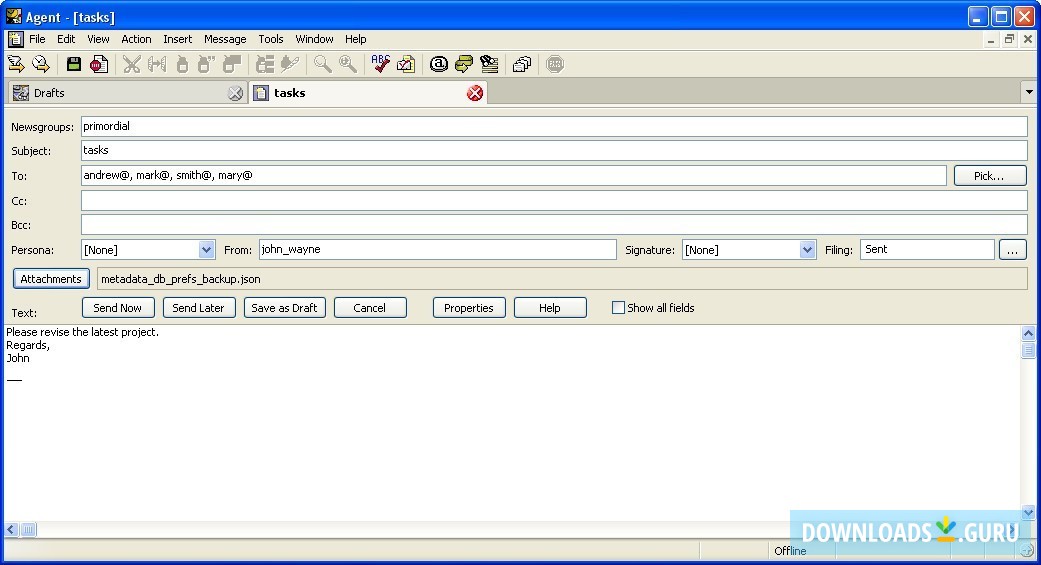This screenshot has width=1041, height=565.
Task: Click the Send Now button
Action: point(118,307)
